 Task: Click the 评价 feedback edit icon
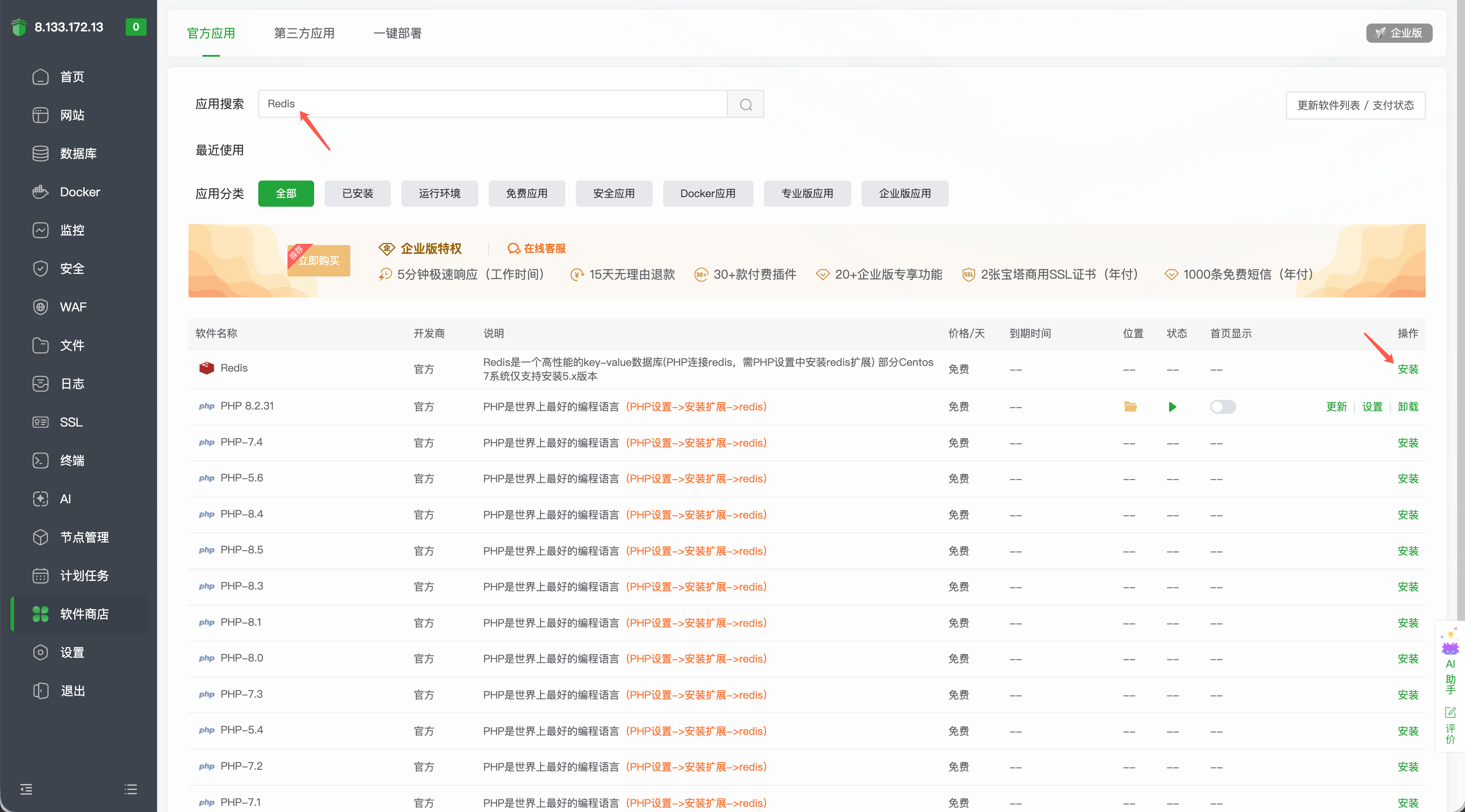tap(1450, 713)
